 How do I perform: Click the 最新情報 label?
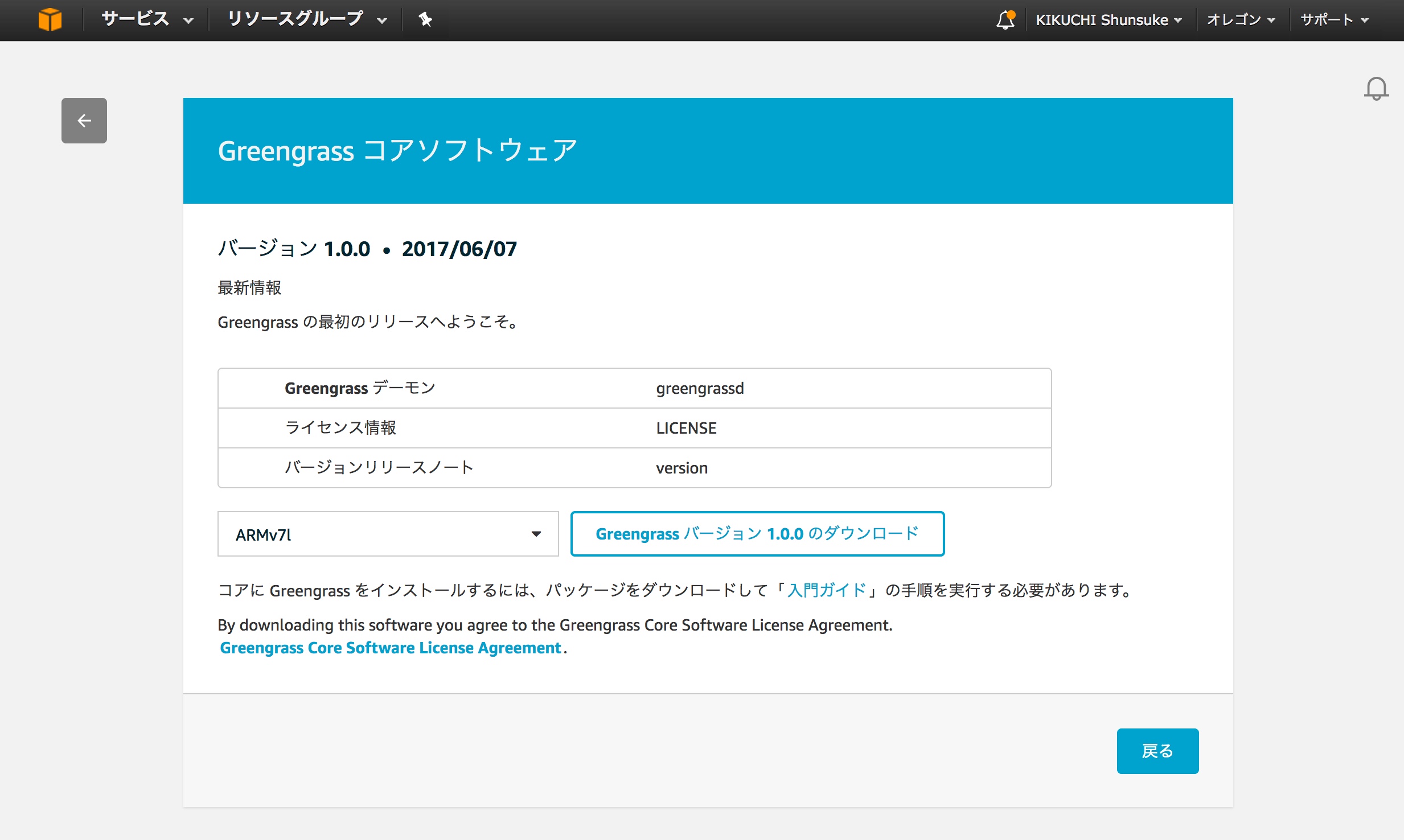(x=249, y=287)
